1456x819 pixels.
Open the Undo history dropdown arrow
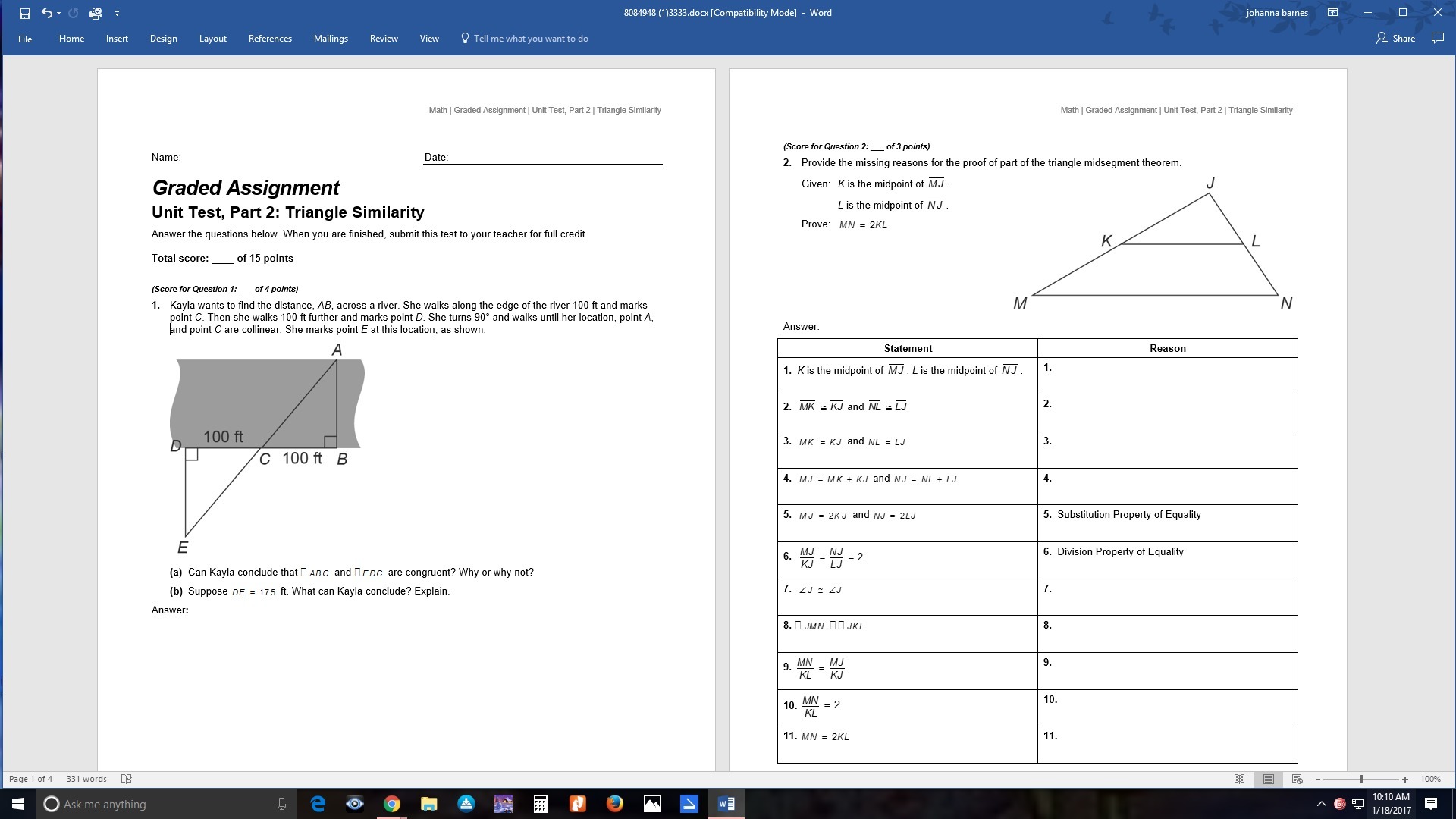coord(59,13)
